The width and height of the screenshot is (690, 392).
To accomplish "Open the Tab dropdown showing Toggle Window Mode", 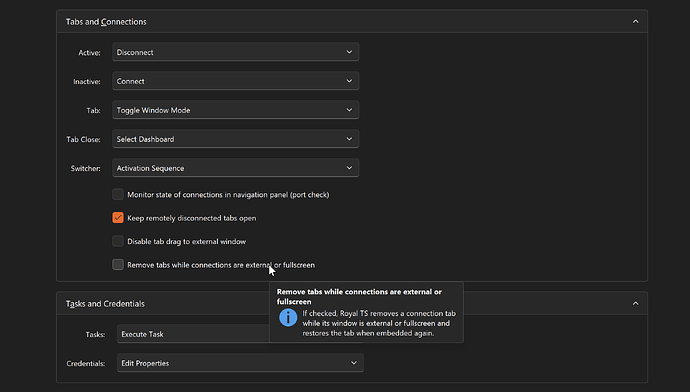I will pyautogui.click(x=235, y=110).
